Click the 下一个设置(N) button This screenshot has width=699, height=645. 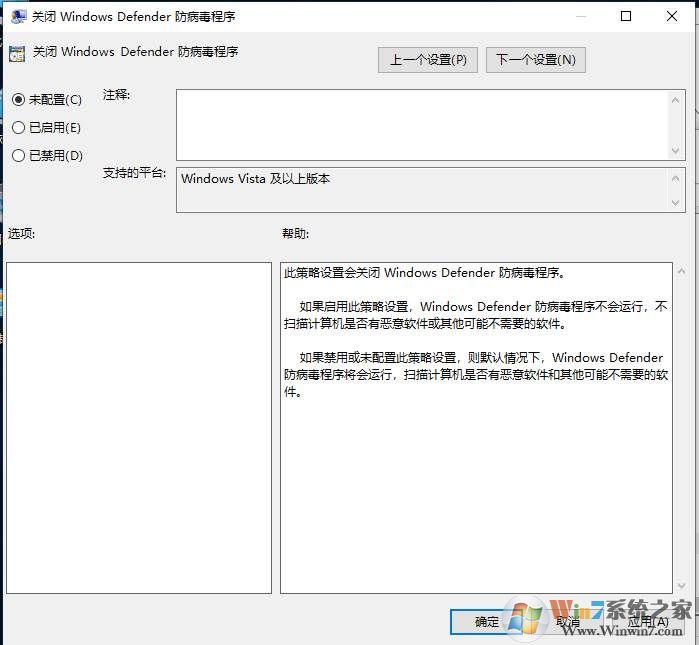pyautogui.click(x=535, y=60)
